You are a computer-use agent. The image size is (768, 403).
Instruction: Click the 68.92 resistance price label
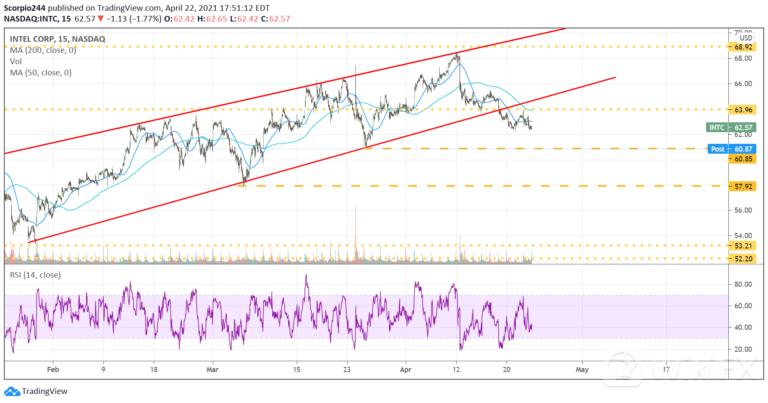pos(741,47)
